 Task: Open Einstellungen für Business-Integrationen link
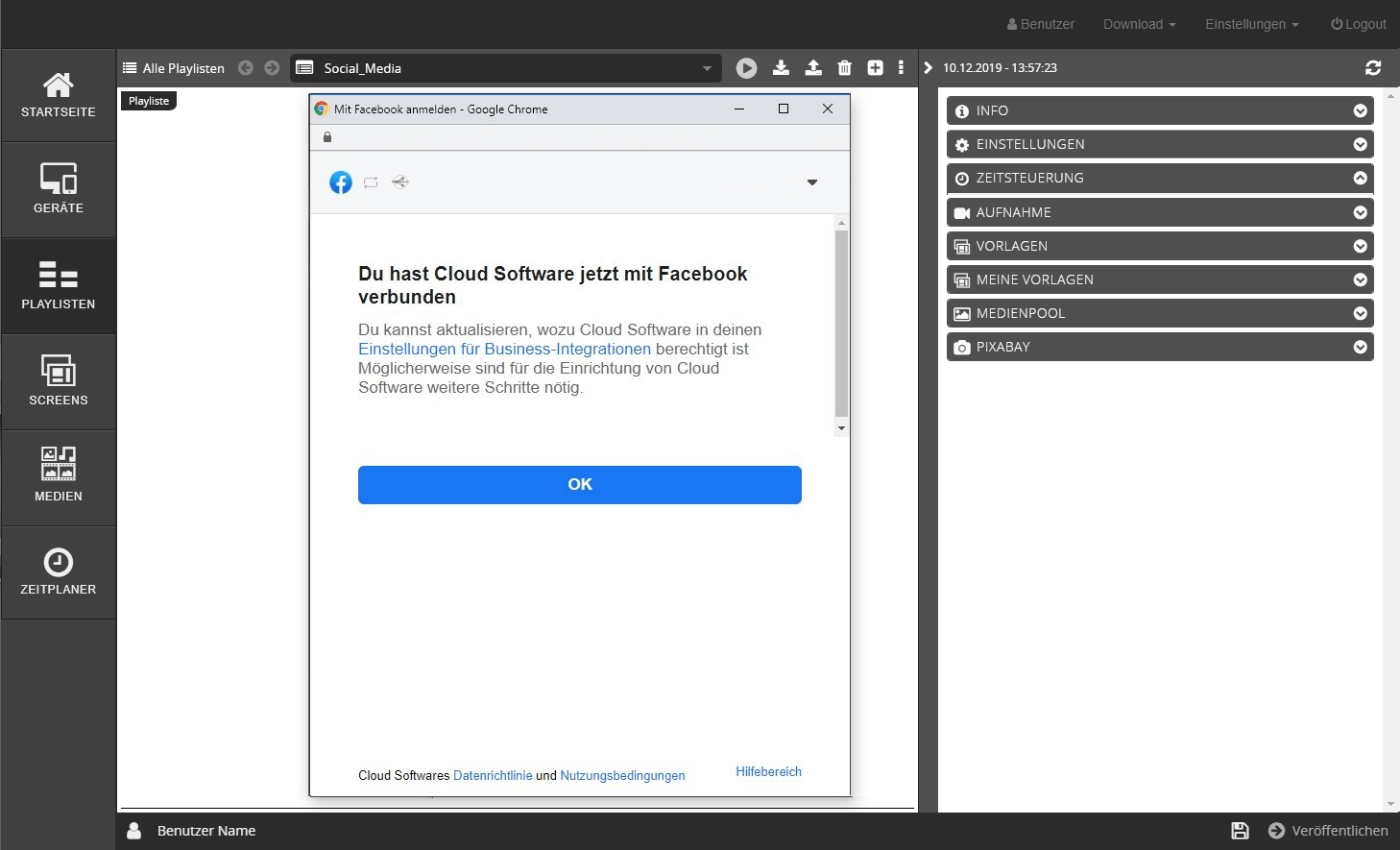point(504,350)
